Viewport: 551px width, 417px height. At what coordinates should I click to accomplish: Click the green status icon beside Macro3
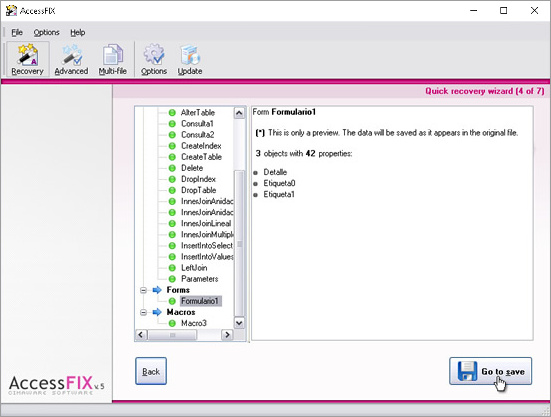coord(172,323)
